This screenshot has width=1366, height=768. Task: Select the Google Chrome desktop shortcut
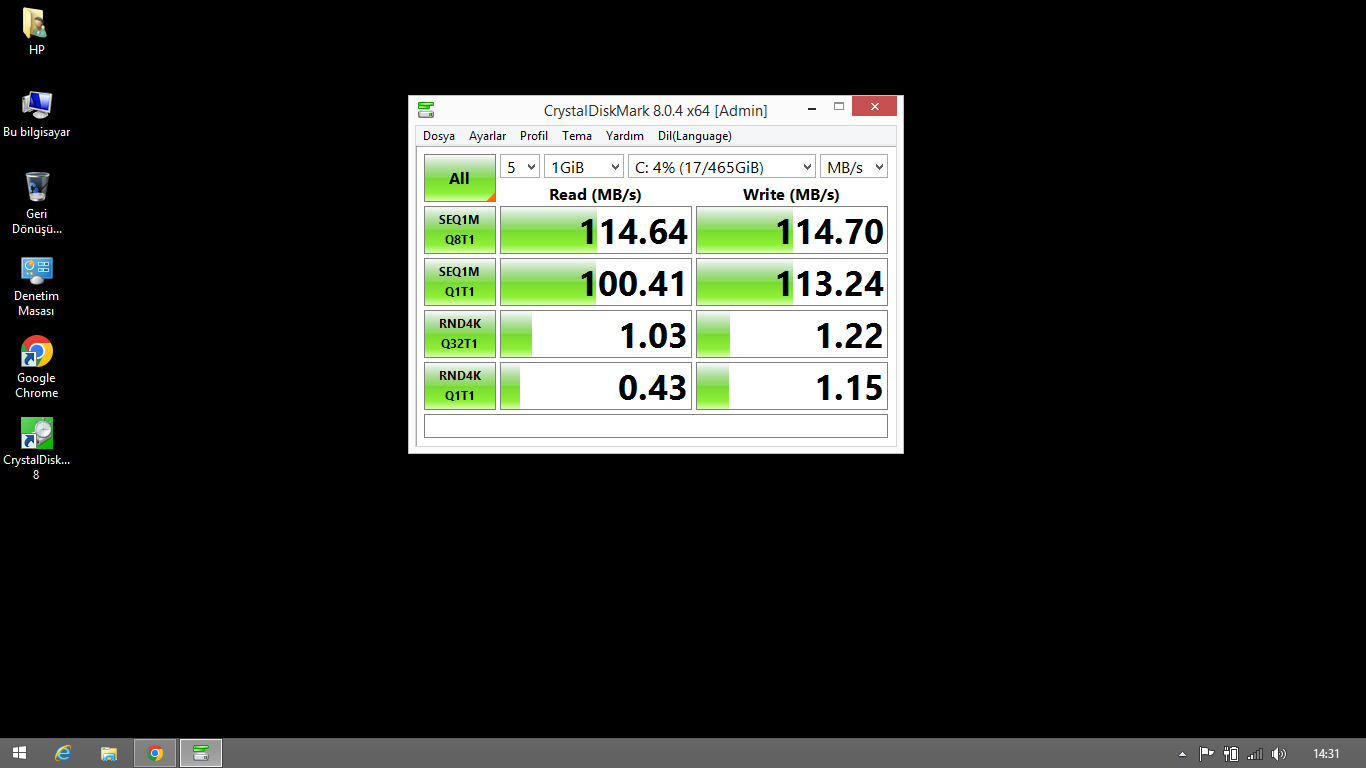pos(36,367)
